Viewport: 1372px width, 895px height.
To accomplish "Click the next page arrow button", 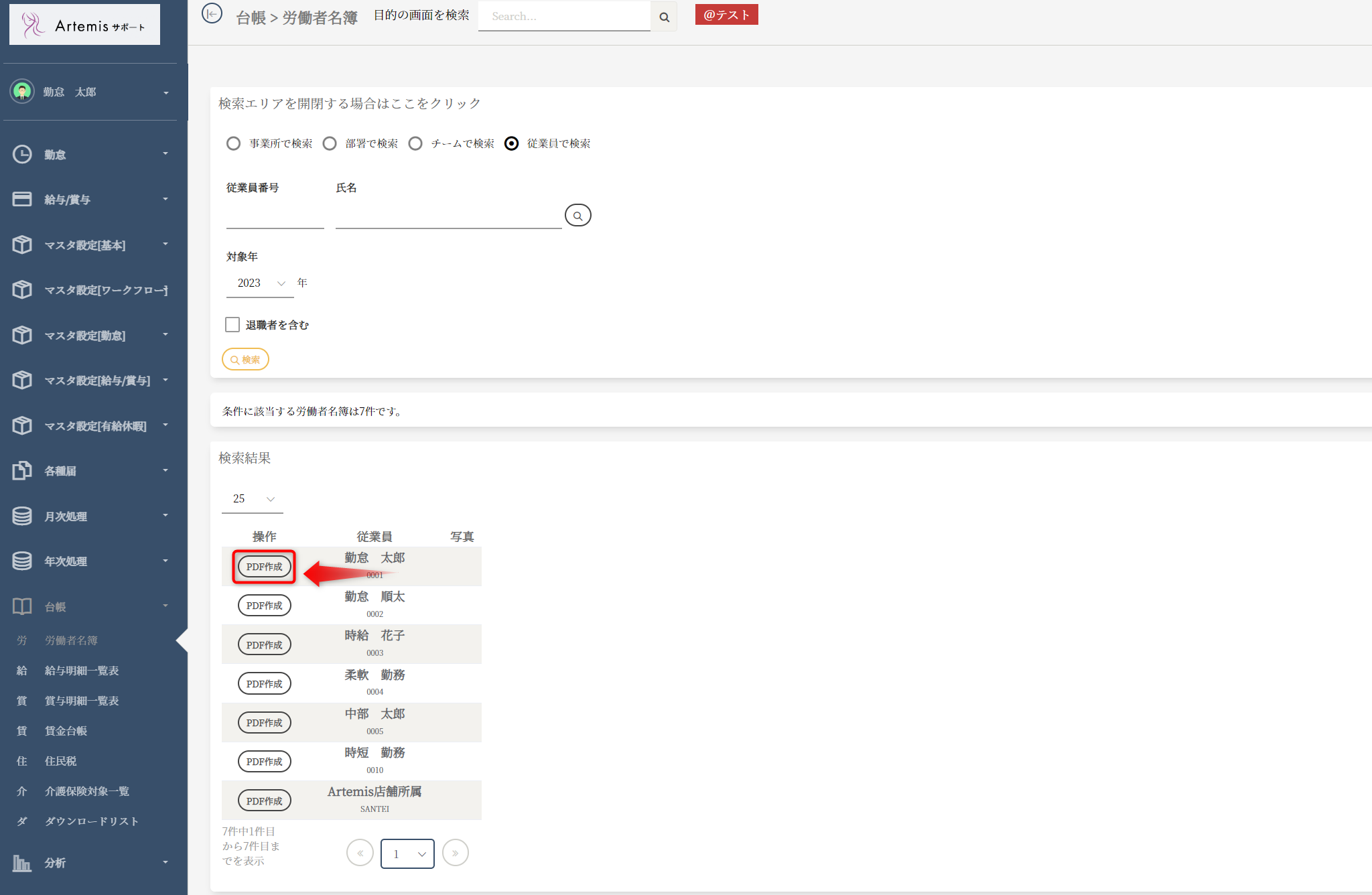I will point(455,853).
